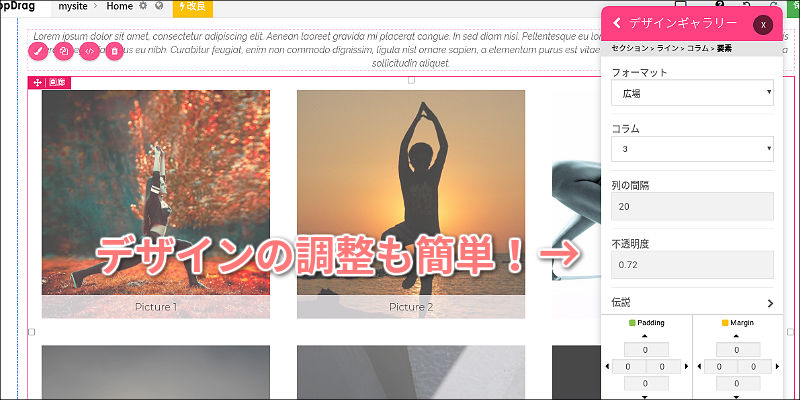Viewport: 800px width, 400px height.
Task: Increase Padding top with up arrow
Action: click(x=644, y=336)
